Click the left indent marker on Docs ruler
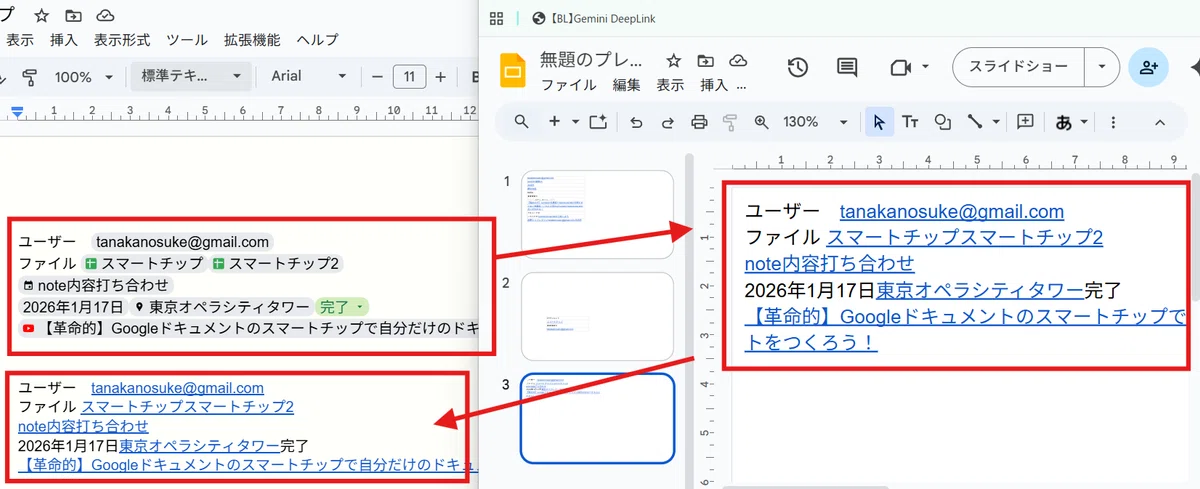The height and width of the screenshot is (489, 1200). [17, 112]
